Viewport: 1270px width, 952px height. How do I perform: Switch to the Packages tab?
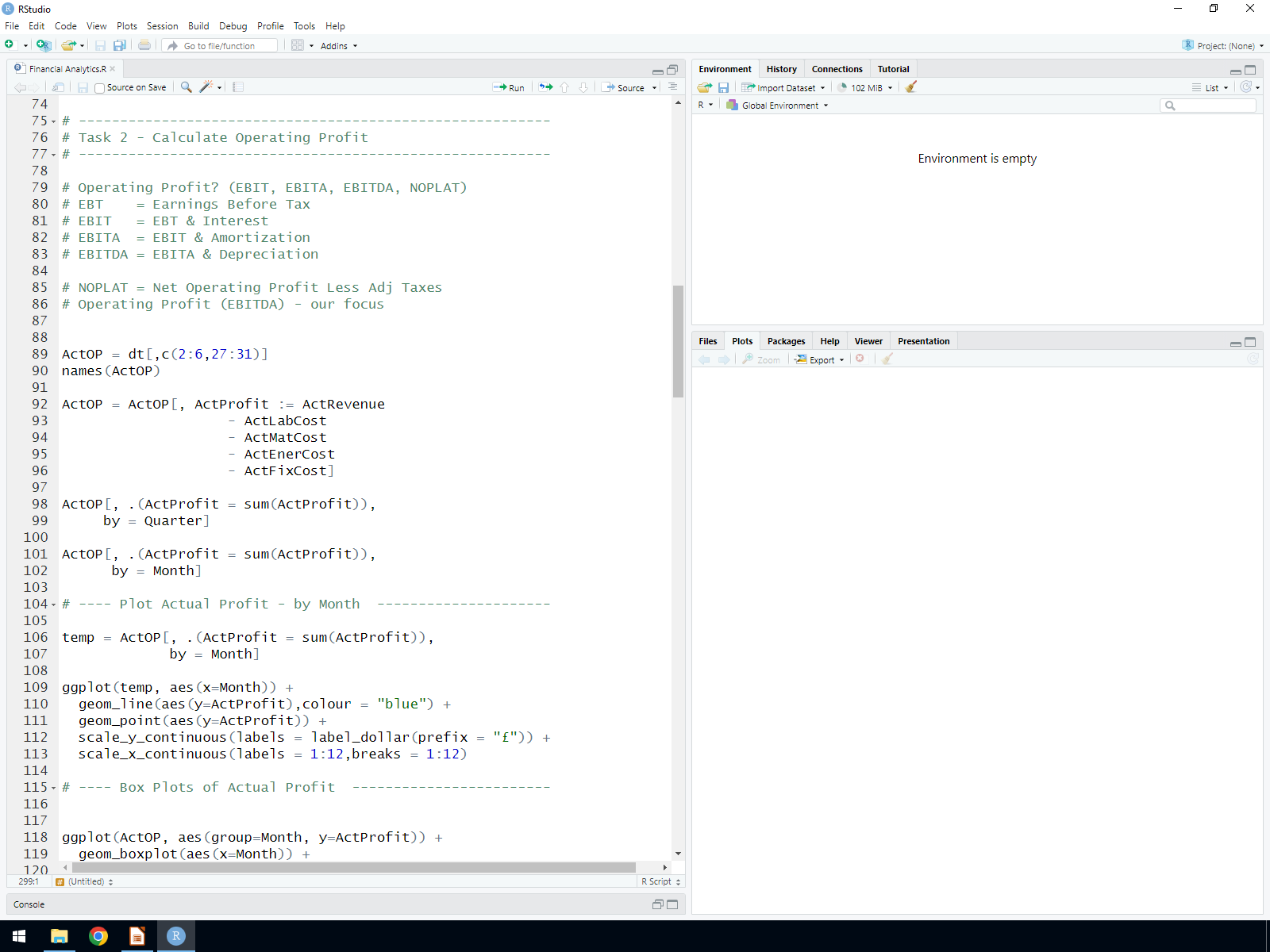pos(786,341)
